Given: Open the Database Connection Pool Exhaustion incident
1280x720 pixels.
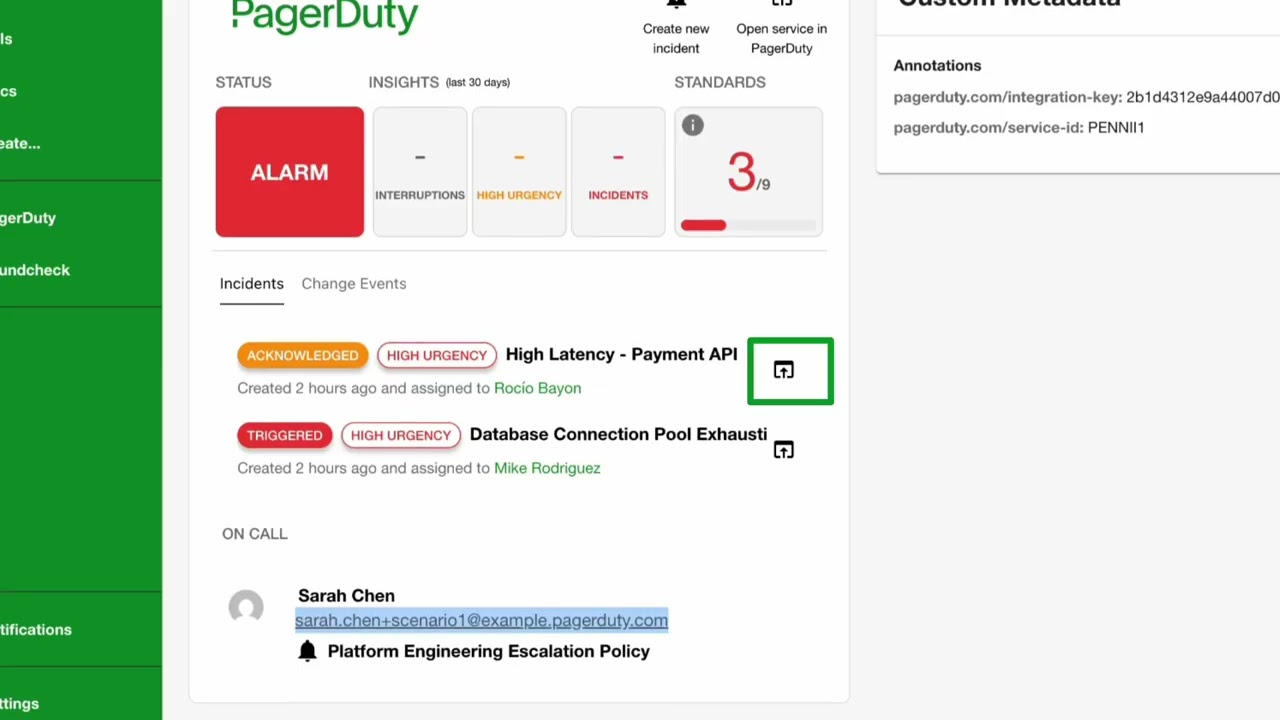Looking at the screenshot, I should 618,434.
